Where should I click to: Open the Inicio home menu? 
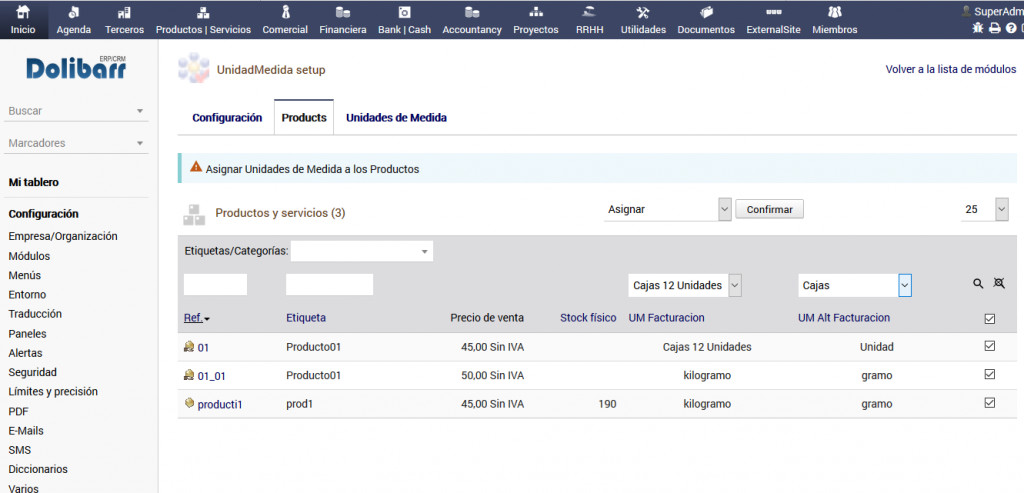[23, 20]
